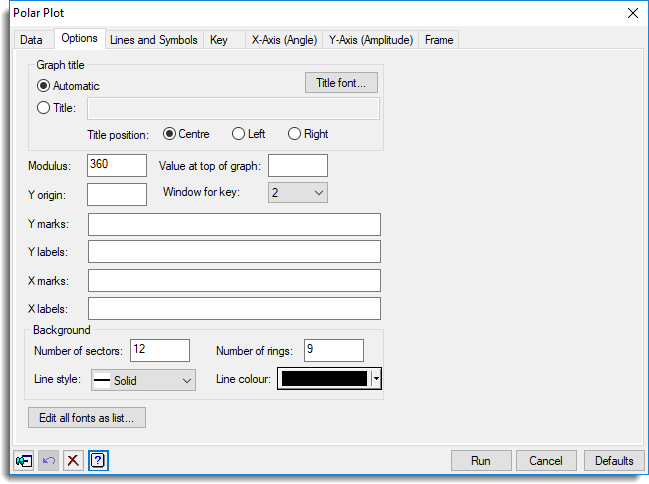This screenshot has width=649, height=484.
Task: Go to the Frame tab
Action: tap(438, 40)
